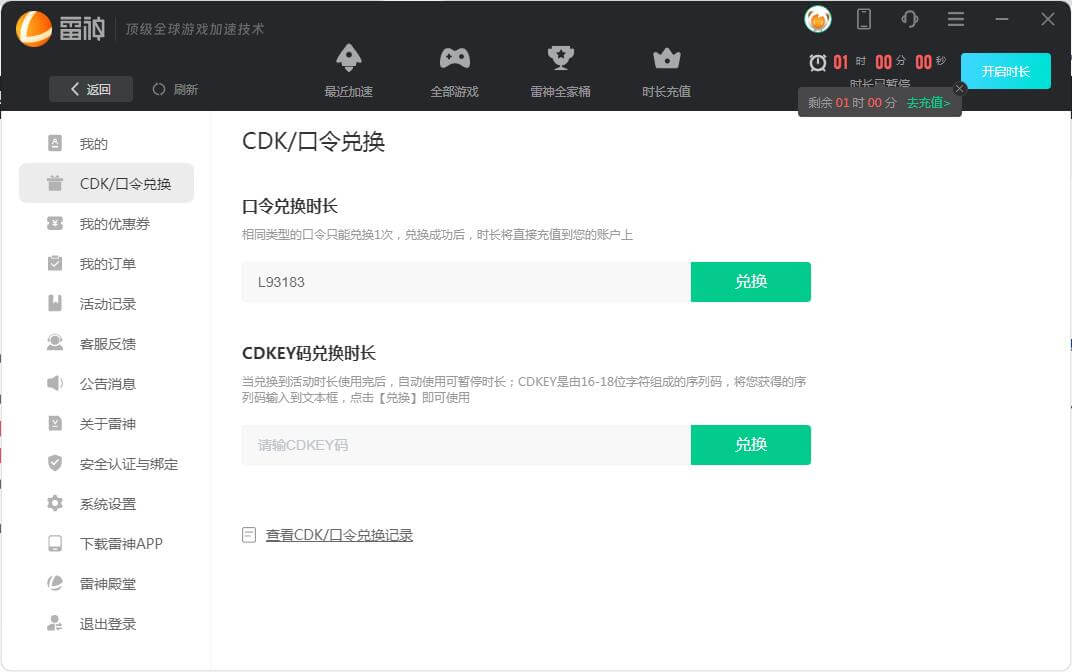Click 兑换 button next to L93183 code
Viewport: 1072px width, 672px height.
tap(750, 282)
